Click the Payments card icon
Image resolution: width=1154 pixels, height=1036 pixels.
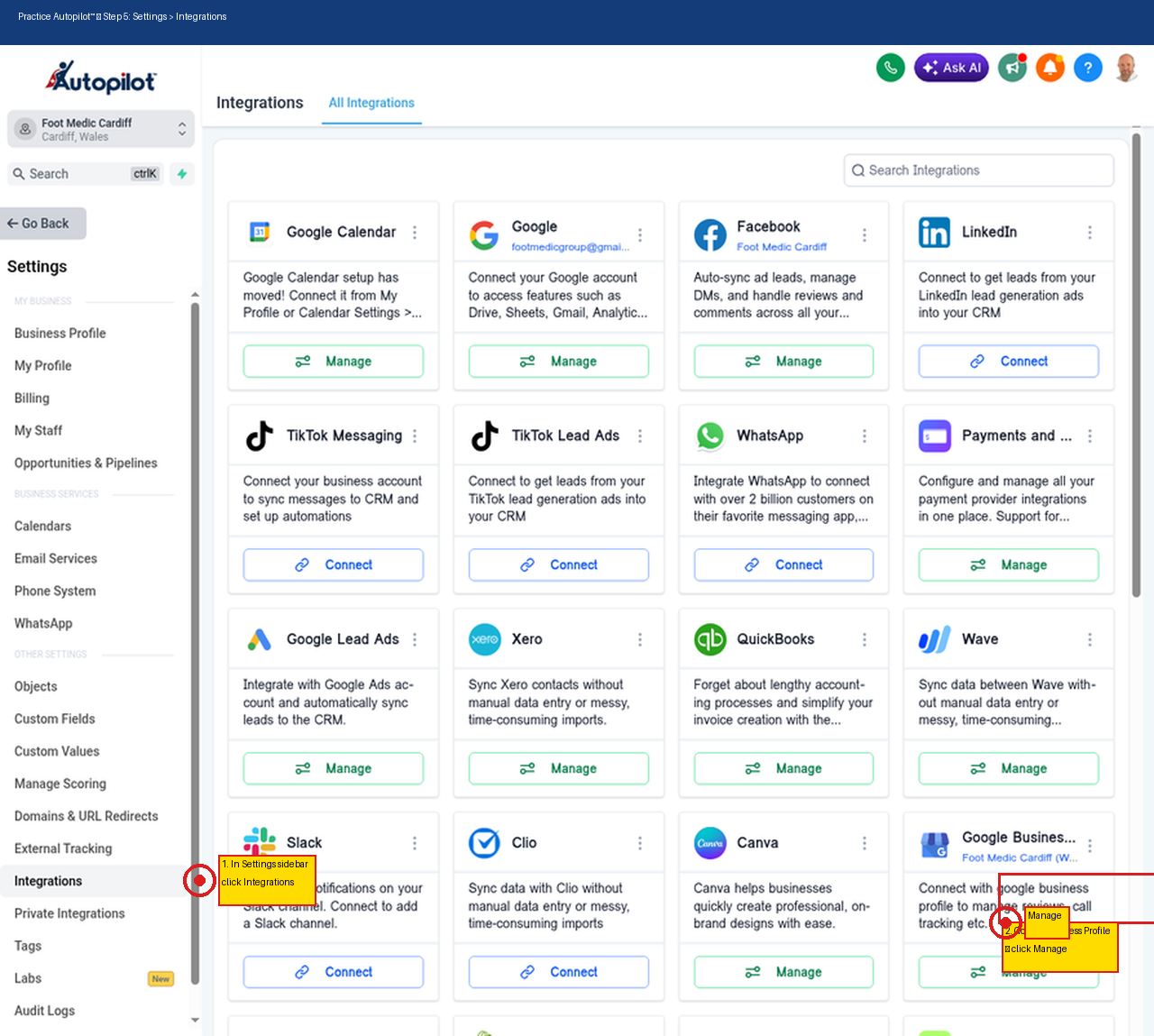coord(935,435)
